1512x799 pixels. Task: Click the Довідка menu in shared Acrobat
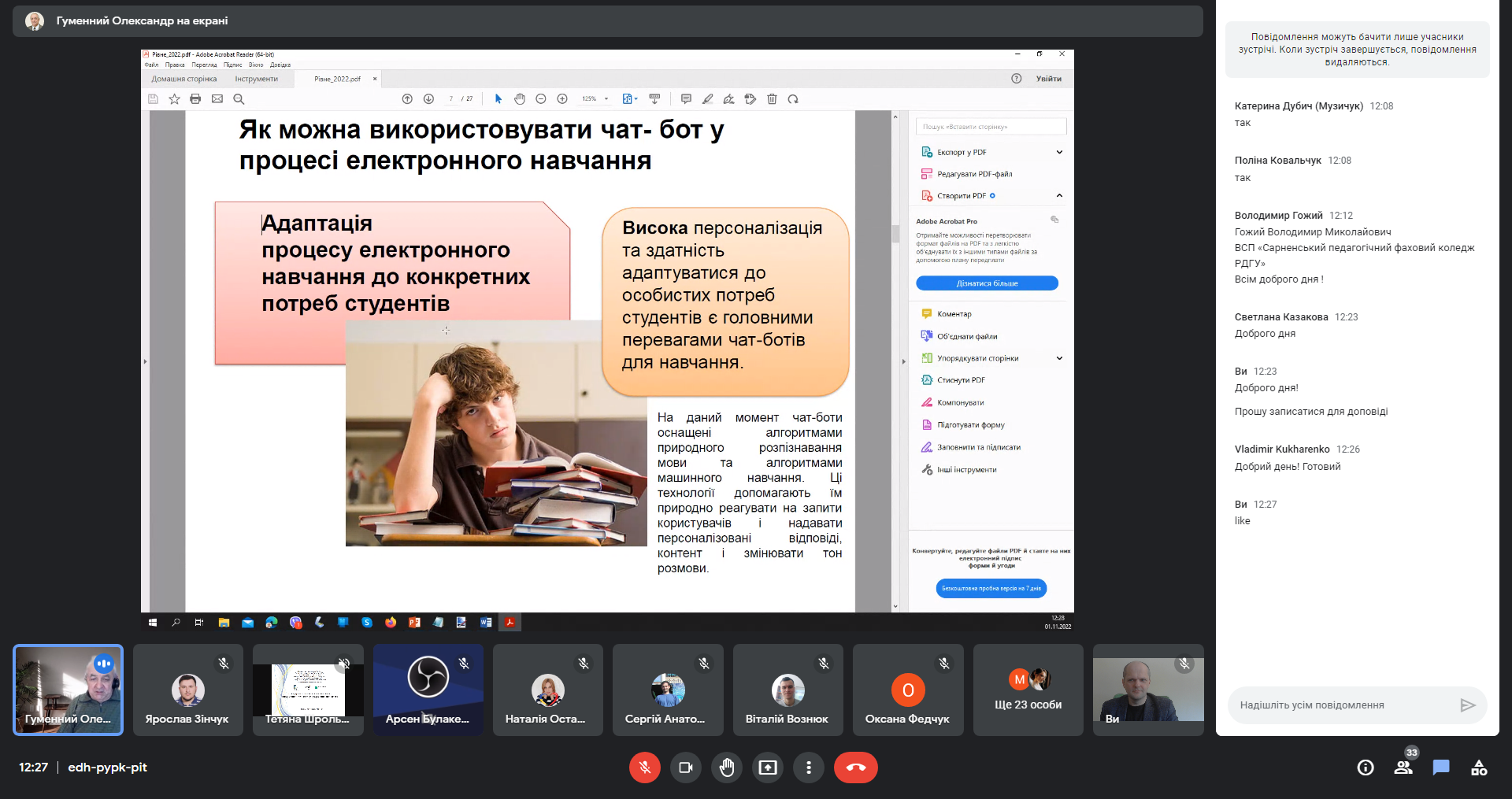[x=280, y=65]
